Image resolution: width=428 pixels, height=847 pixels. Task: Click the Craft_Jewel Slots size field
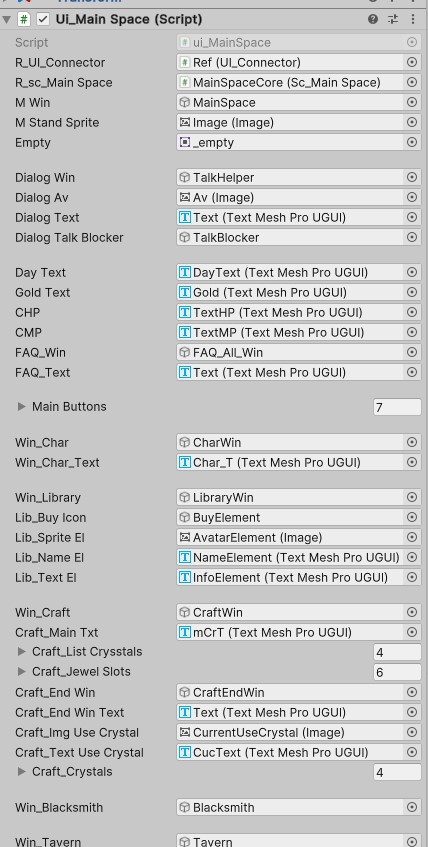(397, 672)
